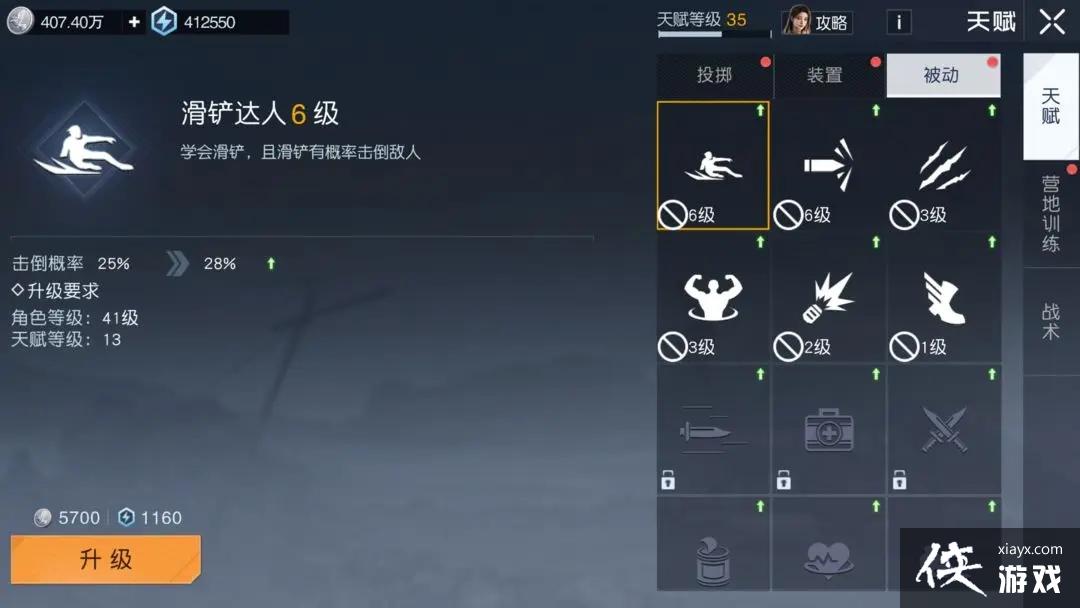Select the muscle flex talent tile (3级)
The width and height of the screenshot is (1080, 608).
pos(713,297)
